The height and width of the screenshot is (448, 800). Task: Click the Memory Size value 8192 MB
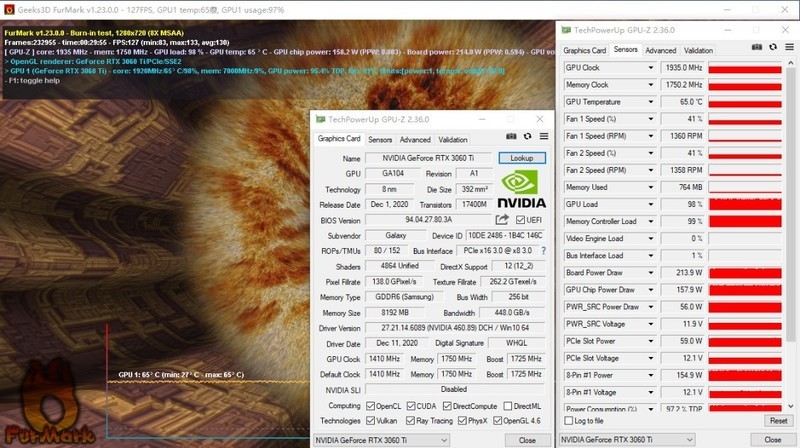tap(395, 313)
